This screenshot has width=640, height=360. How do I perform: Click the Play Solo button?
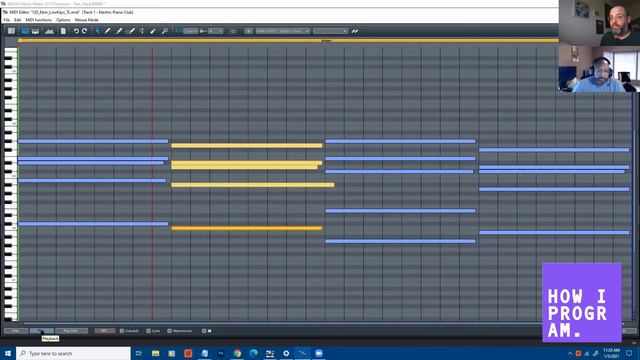pyautogui.click(x=71, y=331)
